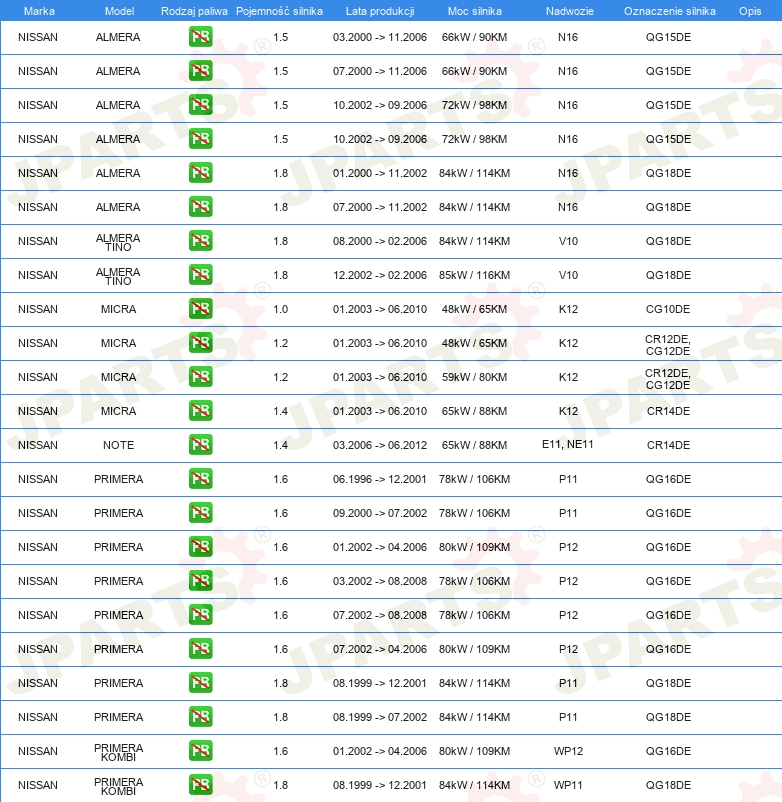Click CR14DE engine cell in the Note row

click(668, 445)
